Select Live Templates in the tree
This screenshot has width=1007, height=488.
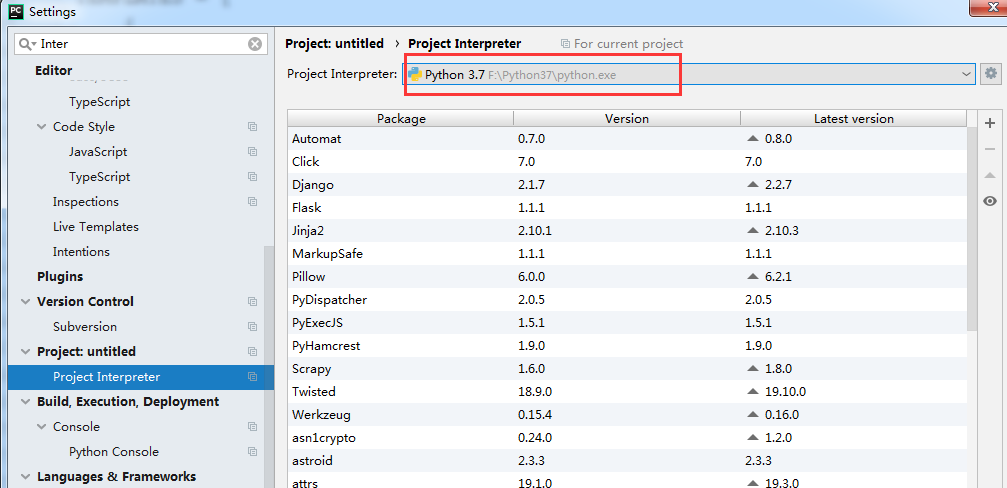[x=96, y=227]
